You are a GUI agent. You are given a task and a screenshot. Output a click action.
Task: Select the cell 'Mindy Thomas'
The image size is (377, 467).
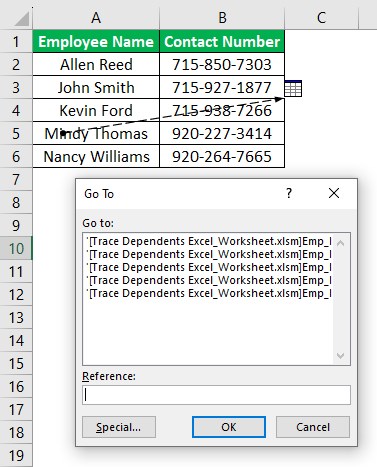[96, 134]
